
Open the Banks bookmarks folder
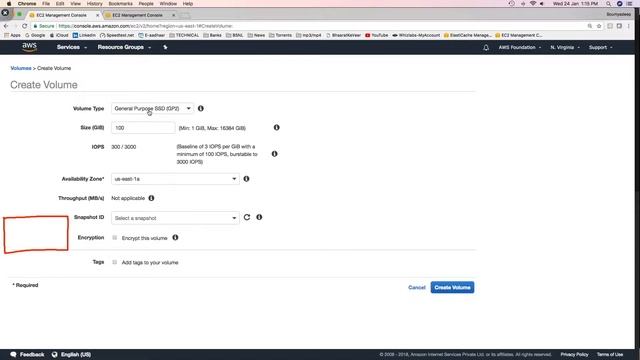[212, 36]
